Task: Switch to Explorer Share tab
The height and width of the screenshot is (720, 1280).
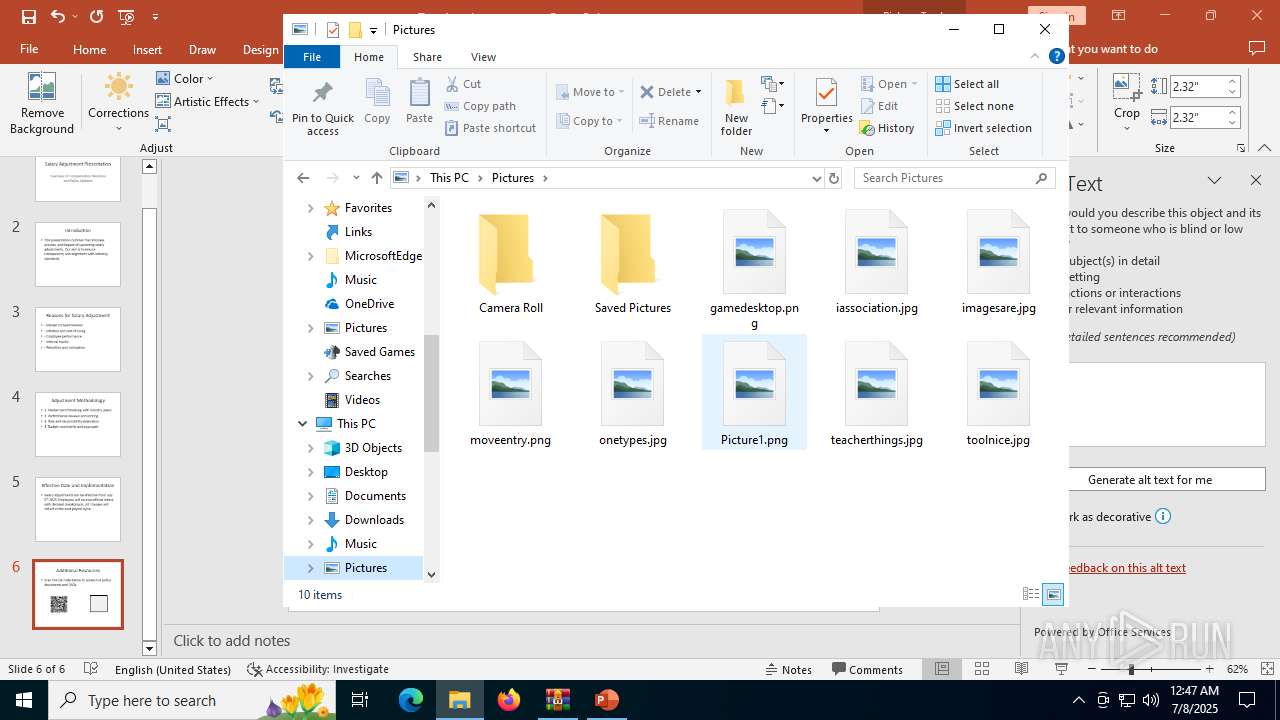Action: (x=427, y=57)
